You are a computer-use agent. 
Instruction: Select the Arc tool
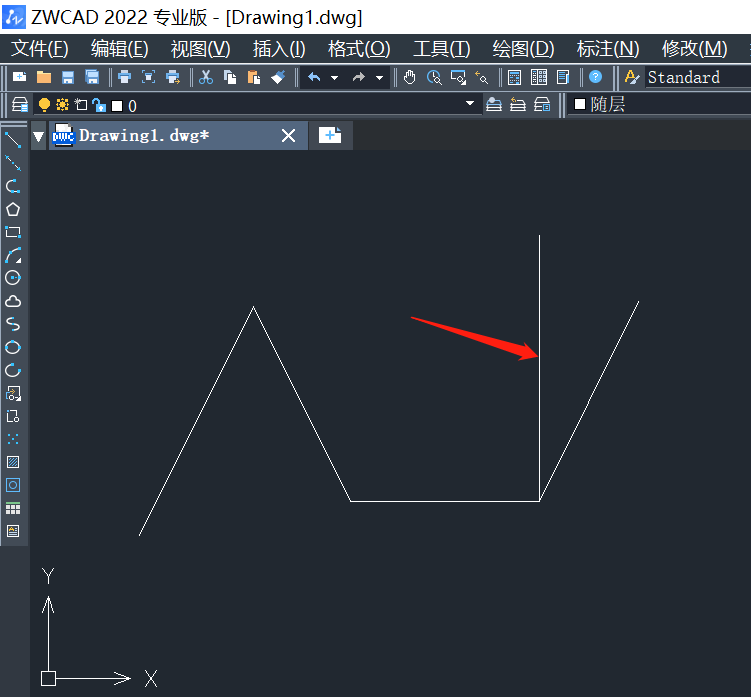point(13,255)
